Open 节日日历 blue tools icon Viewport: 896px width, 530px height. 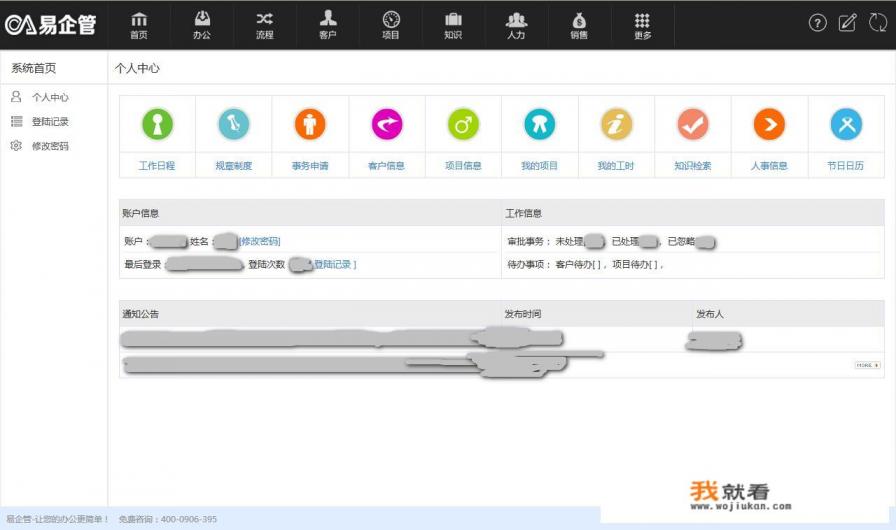pyautogui.click(x=846, y=124)
